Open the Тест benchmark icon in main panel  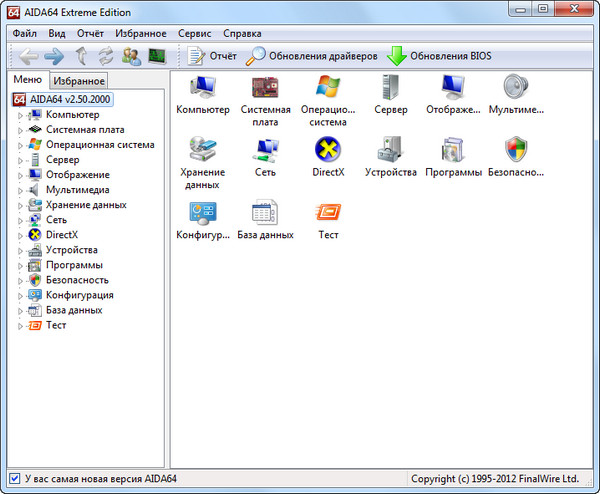pos(328,213)
